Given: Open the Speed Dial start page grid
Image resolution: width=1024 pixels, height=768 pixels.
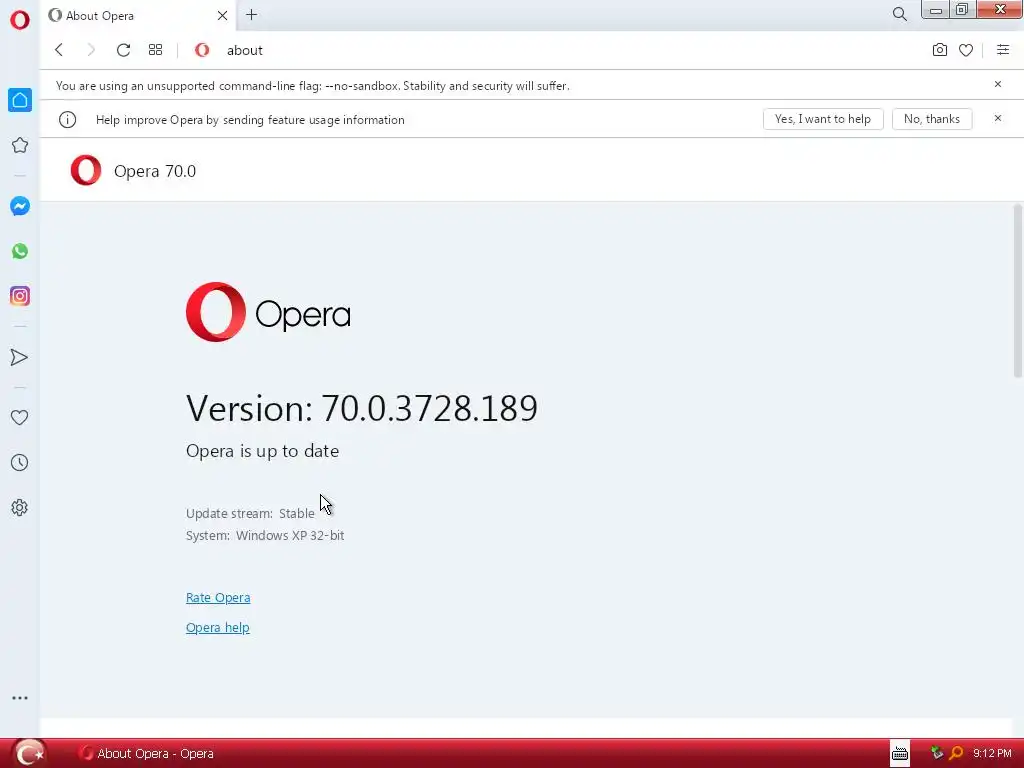Looking at the screenshot, I should click(x=155, y=50).
